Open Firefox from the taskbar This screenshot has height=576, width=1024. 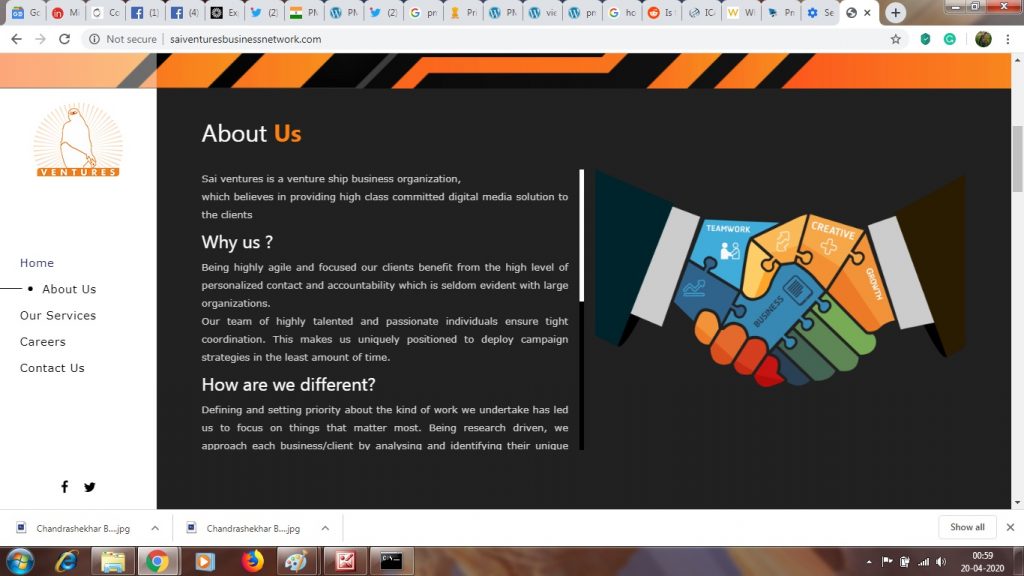click(x=252, y=561)
